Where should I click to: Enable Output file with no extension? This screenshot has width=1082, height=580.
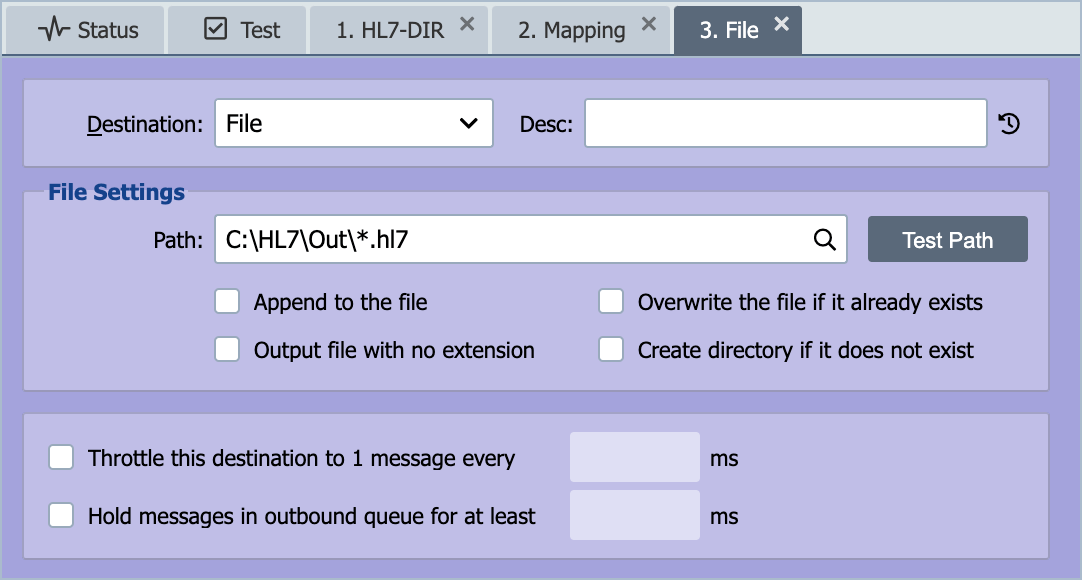[x=227, y=350]
